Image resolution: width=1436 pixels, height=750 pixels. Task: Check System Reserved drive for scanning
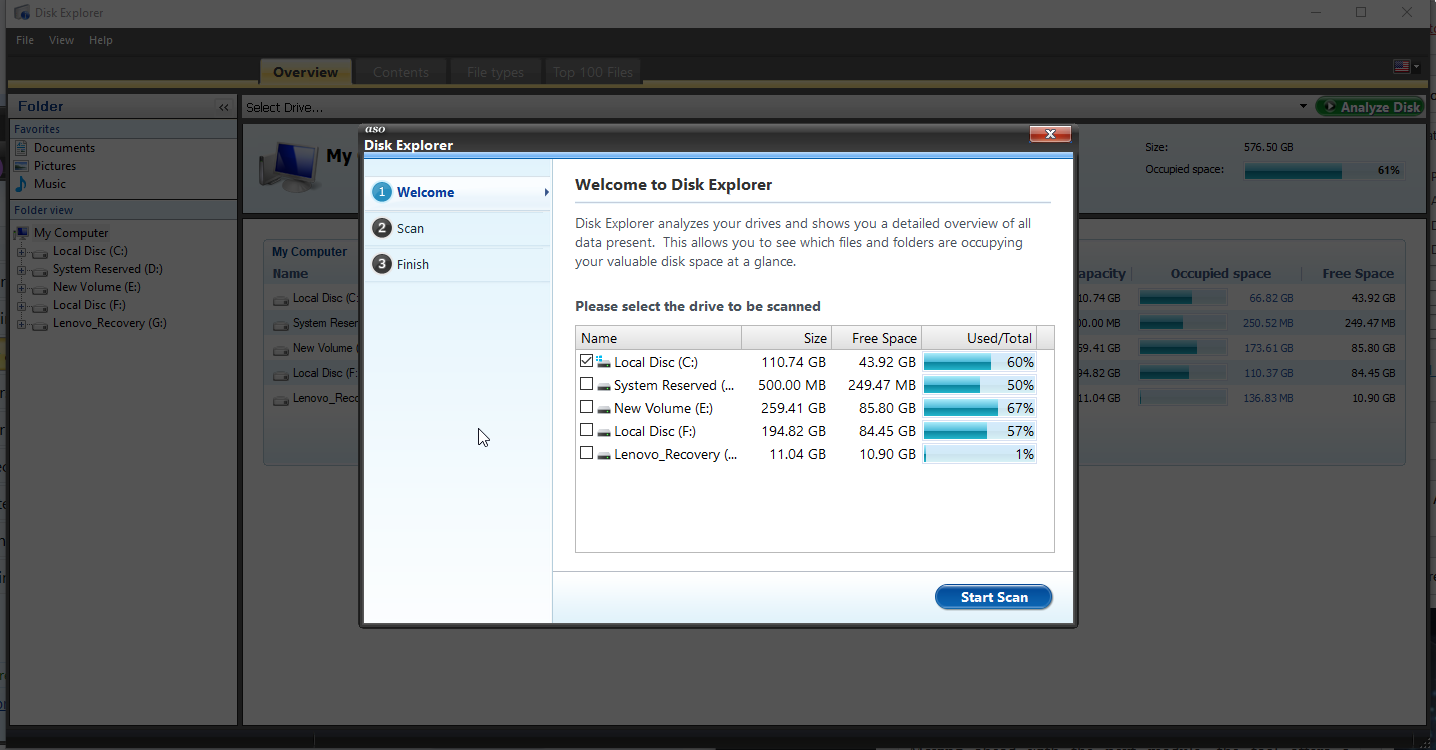pos(586,384)
